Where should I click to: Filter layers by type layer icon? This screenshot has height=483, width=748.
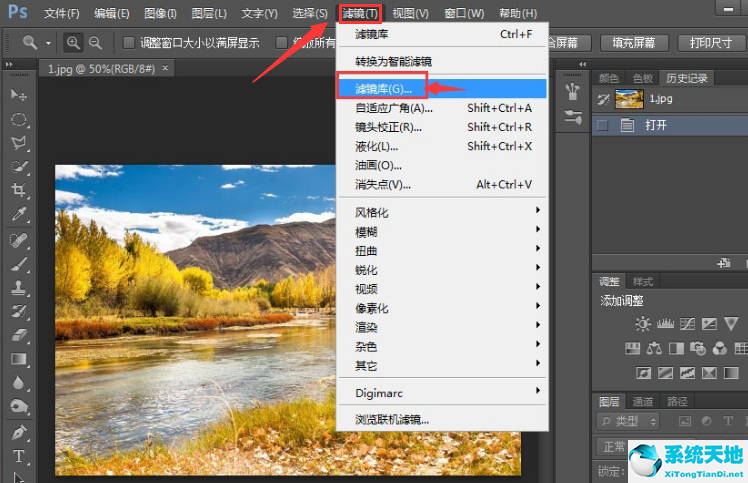(x=728, y=421)
